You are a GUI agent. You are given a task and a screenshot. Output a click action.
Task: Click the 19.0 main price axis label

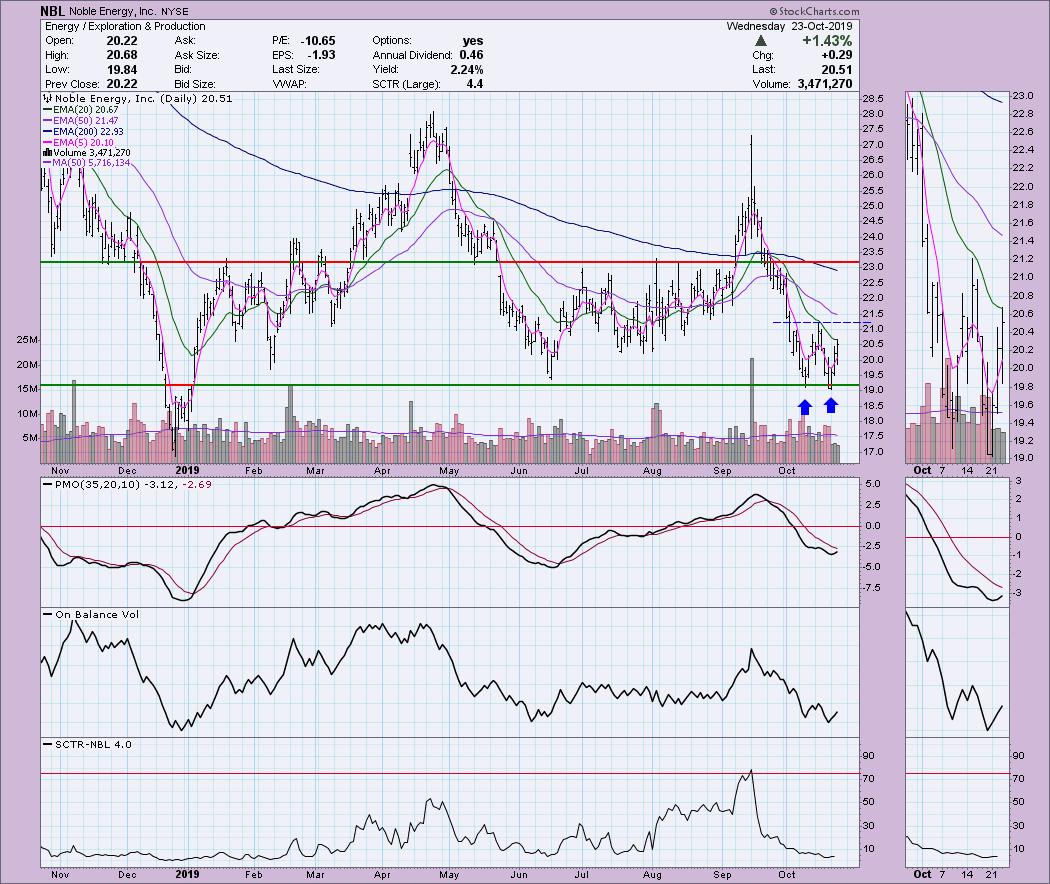pyautogui.click(x=873, y=390)
